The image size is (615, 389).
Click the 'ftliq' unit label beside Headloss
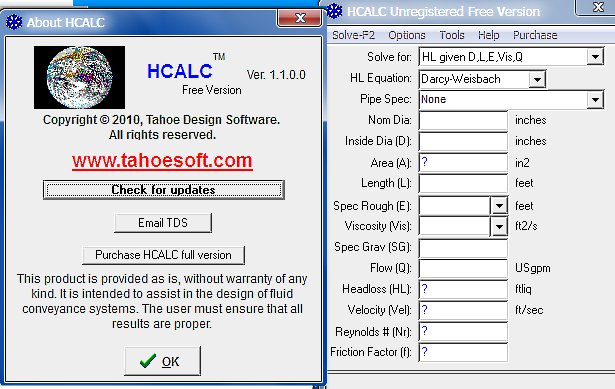(523, 289)
